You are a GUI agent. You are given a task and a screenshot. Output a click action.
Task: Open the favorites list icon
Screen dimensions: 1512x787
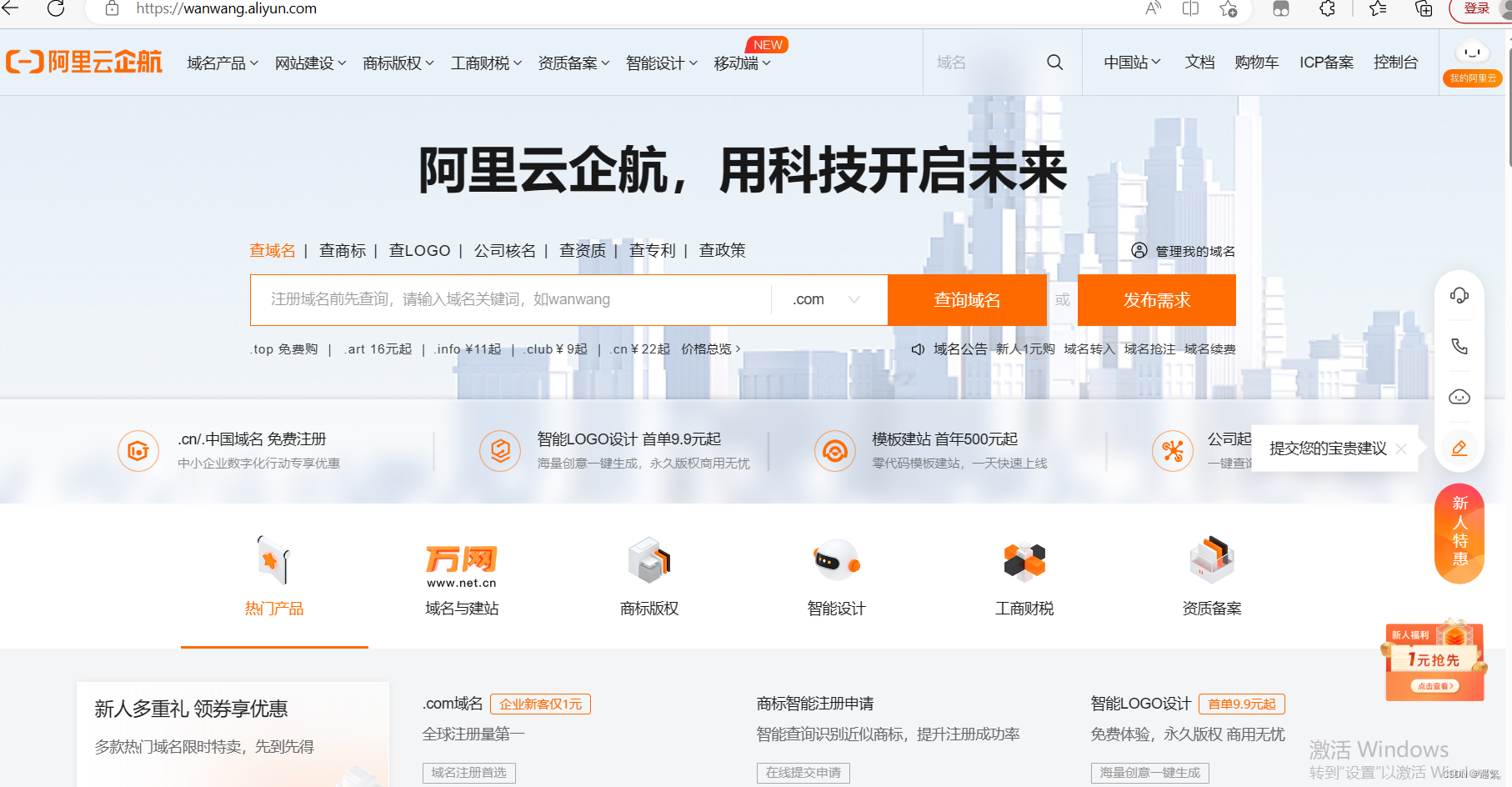point(1378,8)
